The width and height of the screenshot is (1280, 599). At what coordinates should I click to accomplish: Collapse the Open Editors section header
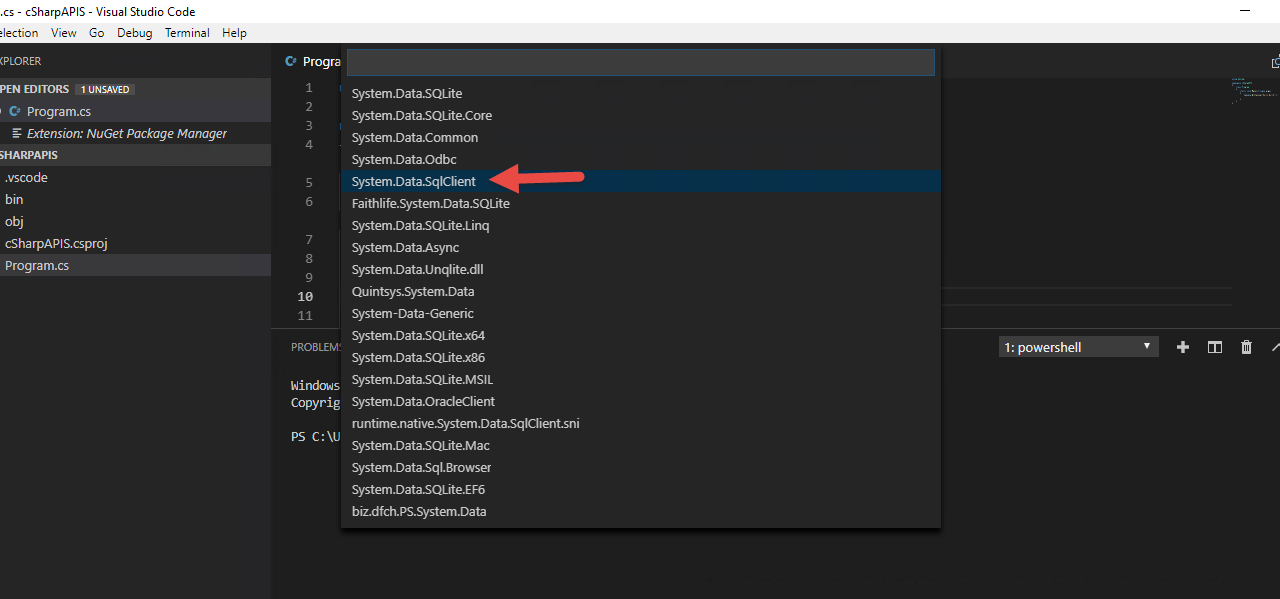[135, 89]
